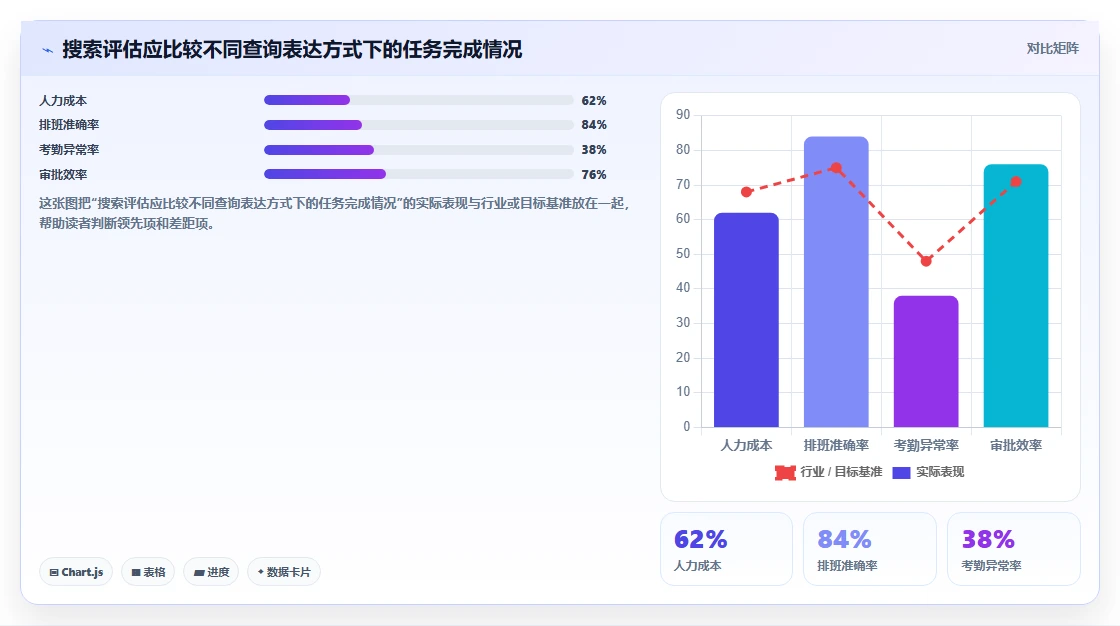
Task: Click the small blue icon before the title
Action: 47,50
